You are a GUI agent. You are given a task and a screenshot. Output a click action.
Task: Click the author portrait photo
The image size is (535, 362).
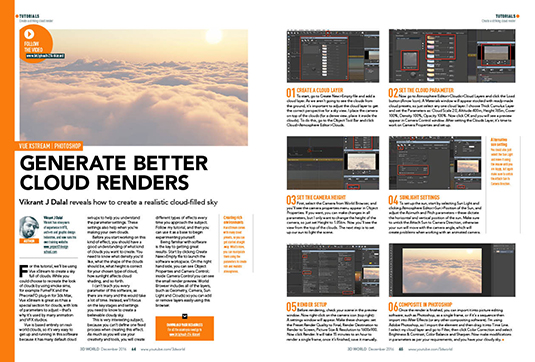pos(29,227)
